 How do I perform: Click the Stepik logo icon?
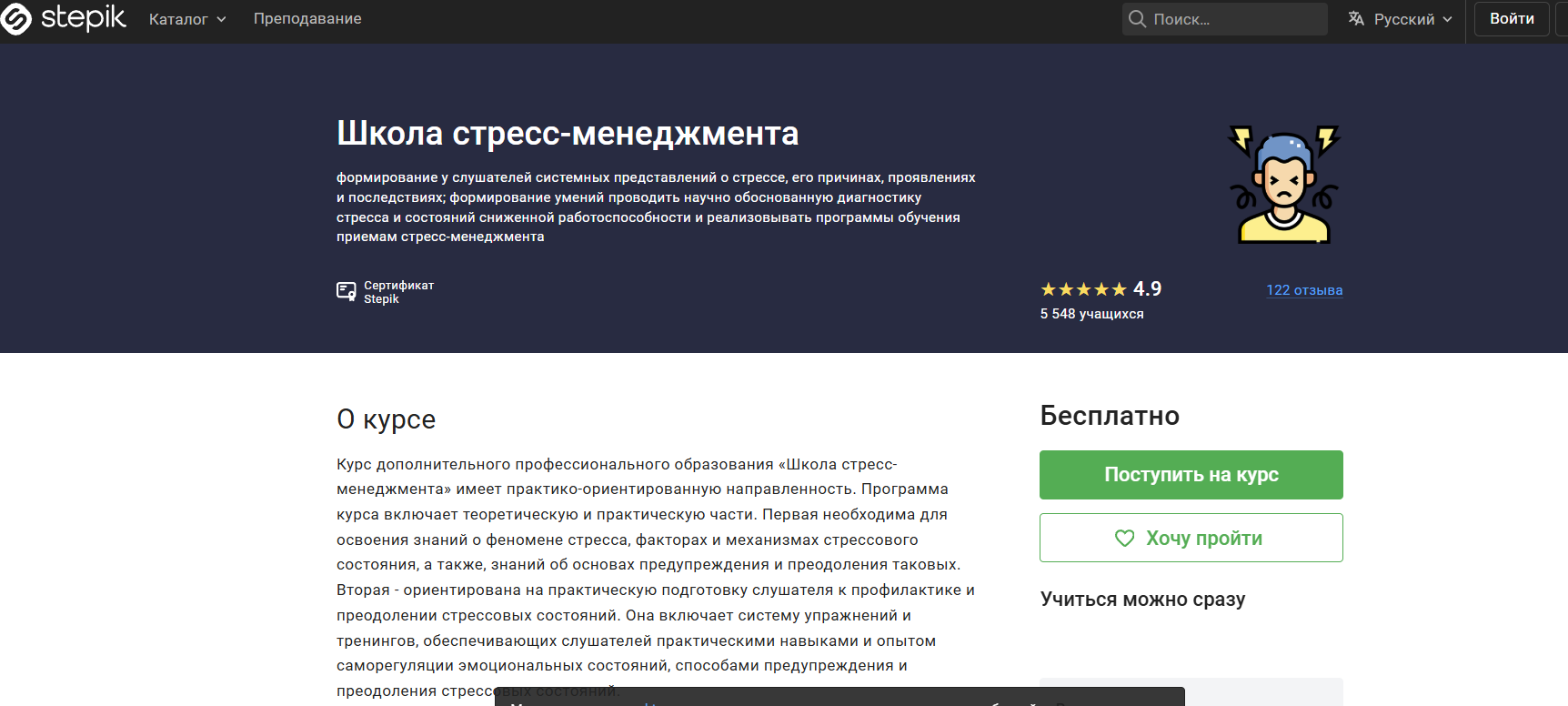pos(16,19)
